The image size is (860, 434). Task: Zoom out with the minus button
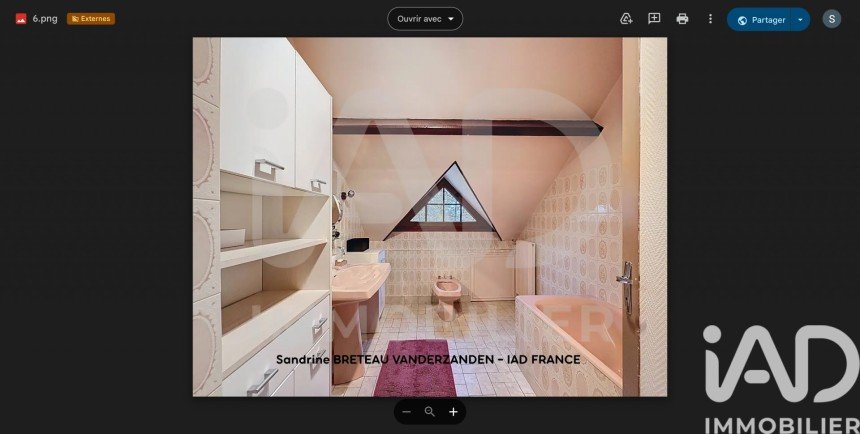tap(407, 411)
